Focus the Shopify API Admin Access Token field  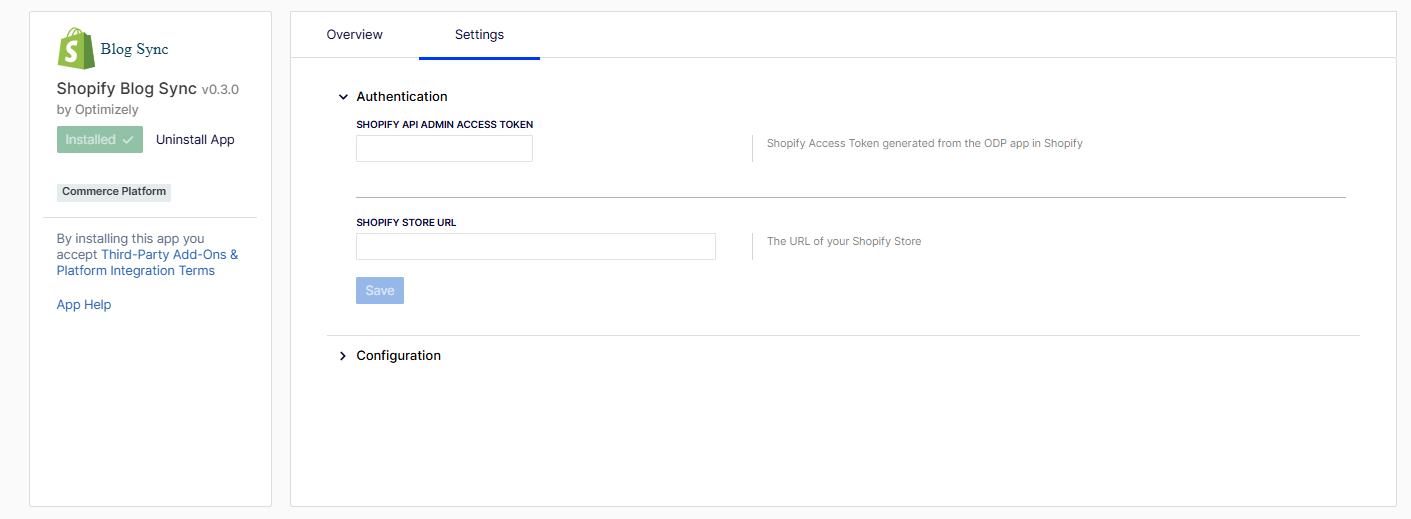pos(444,149)
